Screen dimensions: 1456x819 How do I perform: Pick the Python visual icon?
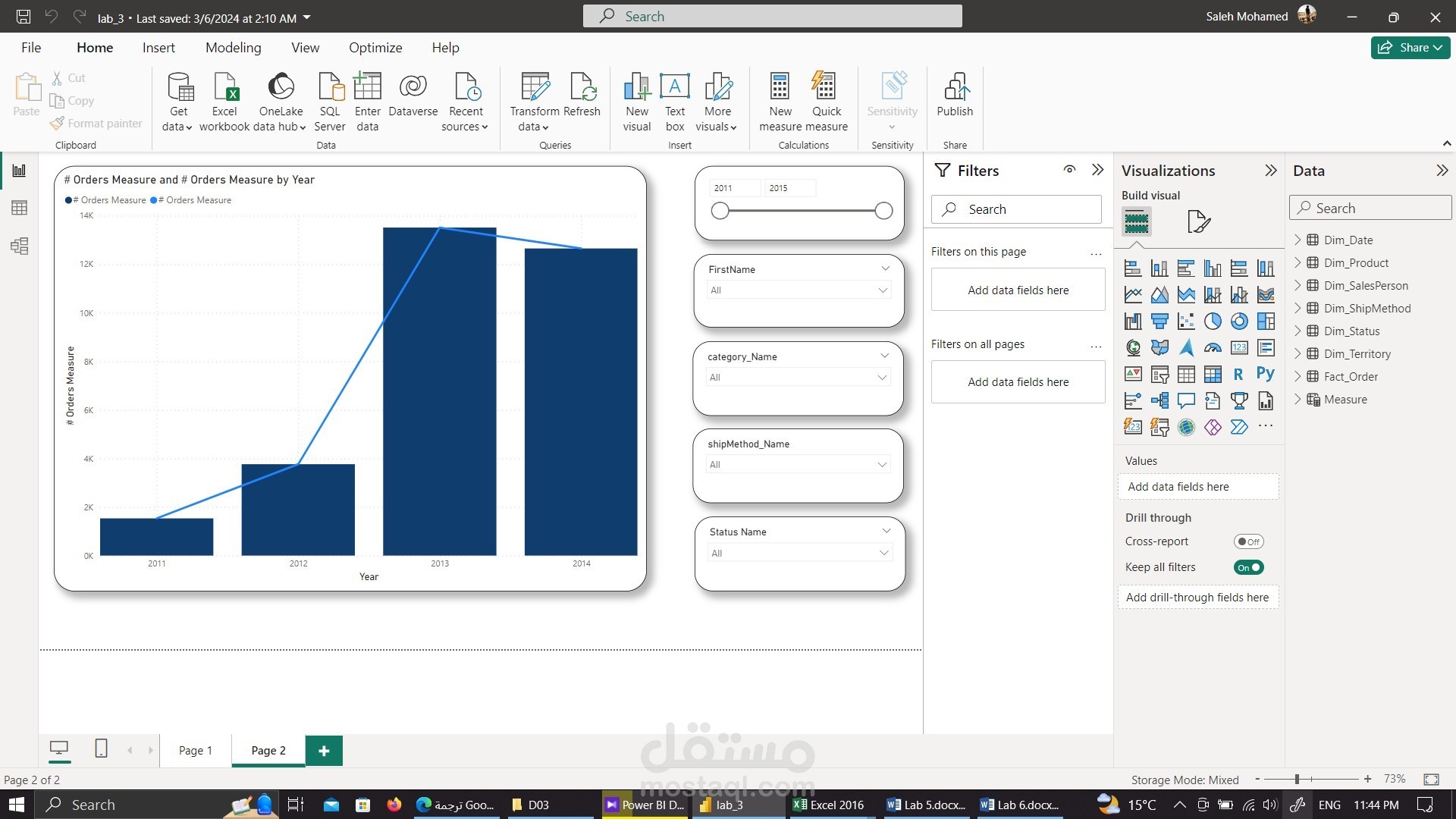pos(1265,374)
